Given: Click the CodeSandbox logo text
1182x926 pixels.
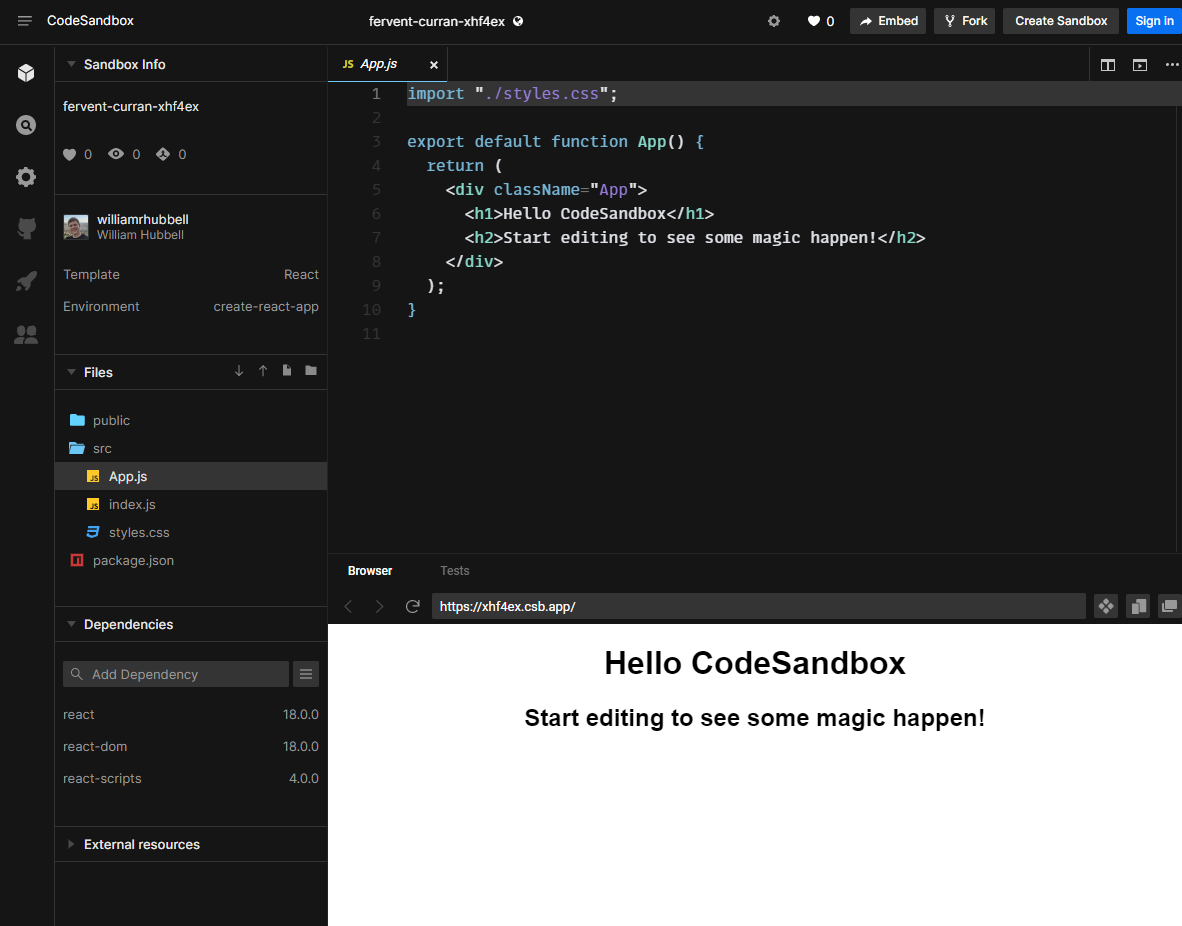Looking at the screenshot, I should tap(90, 21).
